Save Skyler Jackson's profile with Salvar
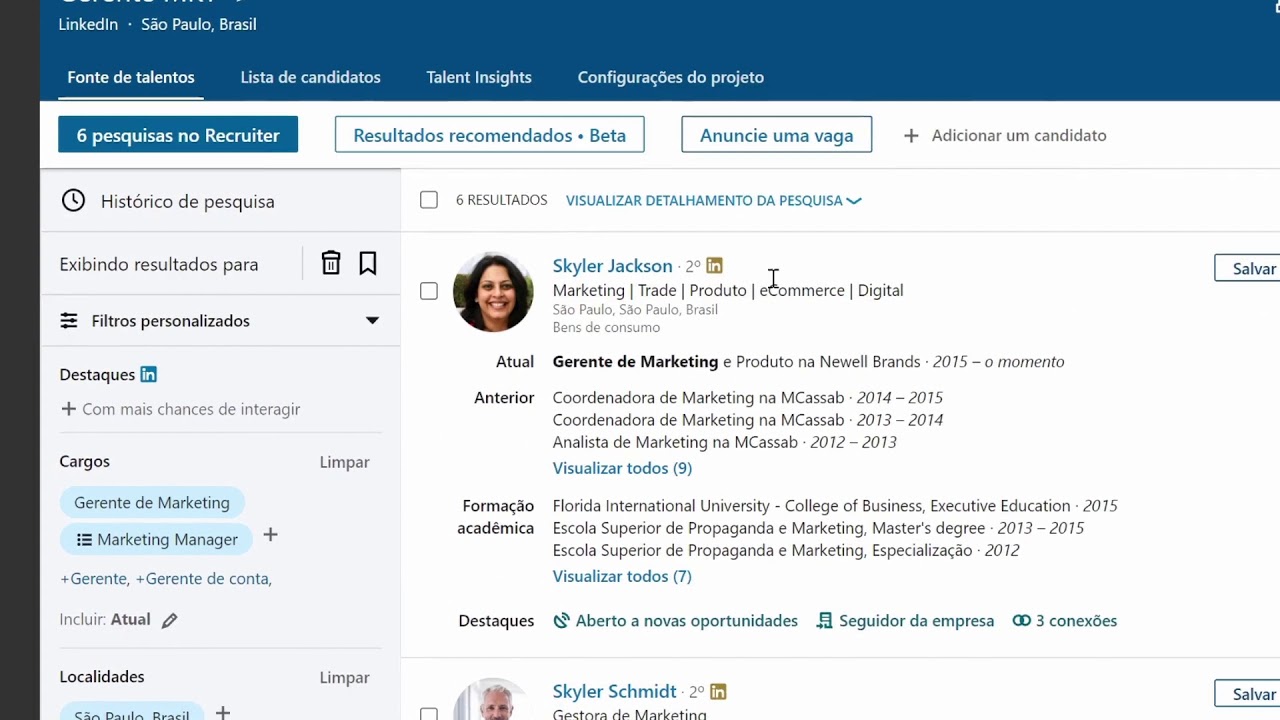 coord(1248,268)
